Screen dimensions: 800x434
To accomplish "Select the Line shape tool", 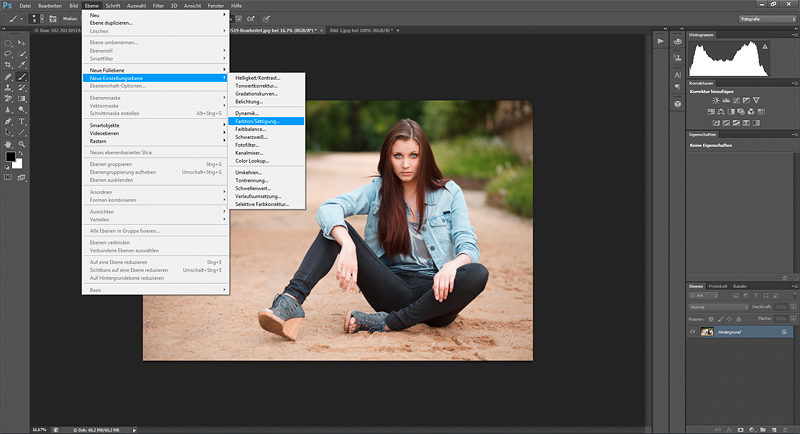I will pos(21,133).
